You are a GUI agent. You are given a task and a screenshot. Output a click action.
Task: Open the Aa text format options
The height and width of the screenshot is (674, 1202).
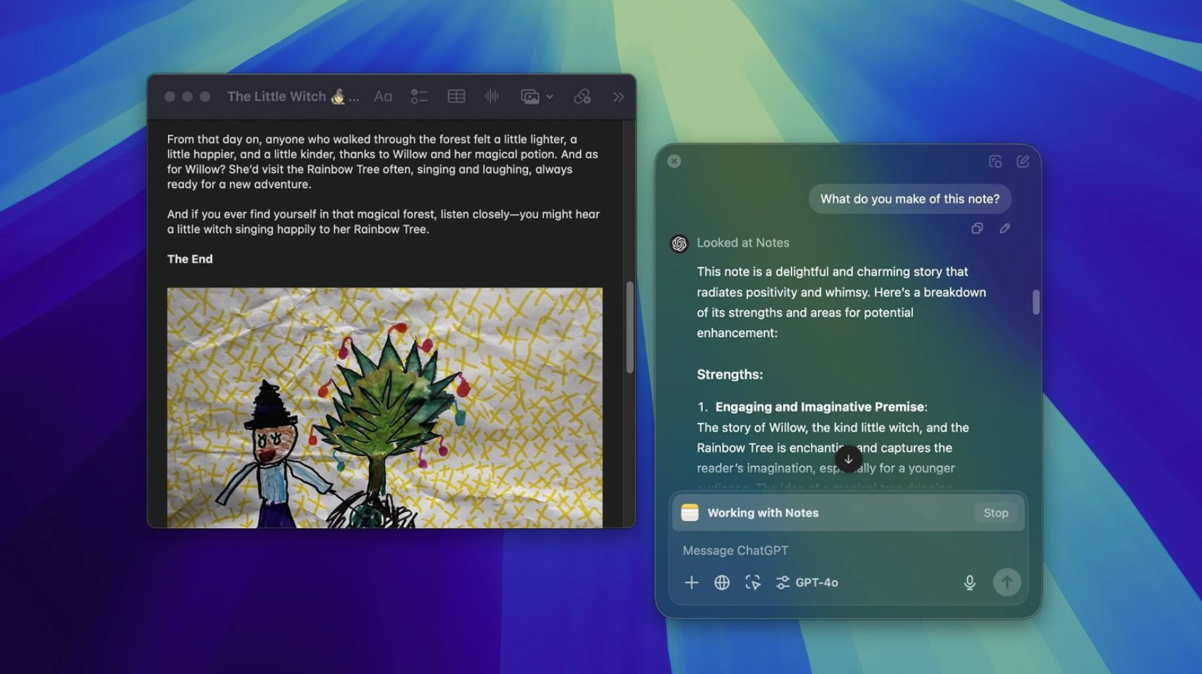coord(383,97)
